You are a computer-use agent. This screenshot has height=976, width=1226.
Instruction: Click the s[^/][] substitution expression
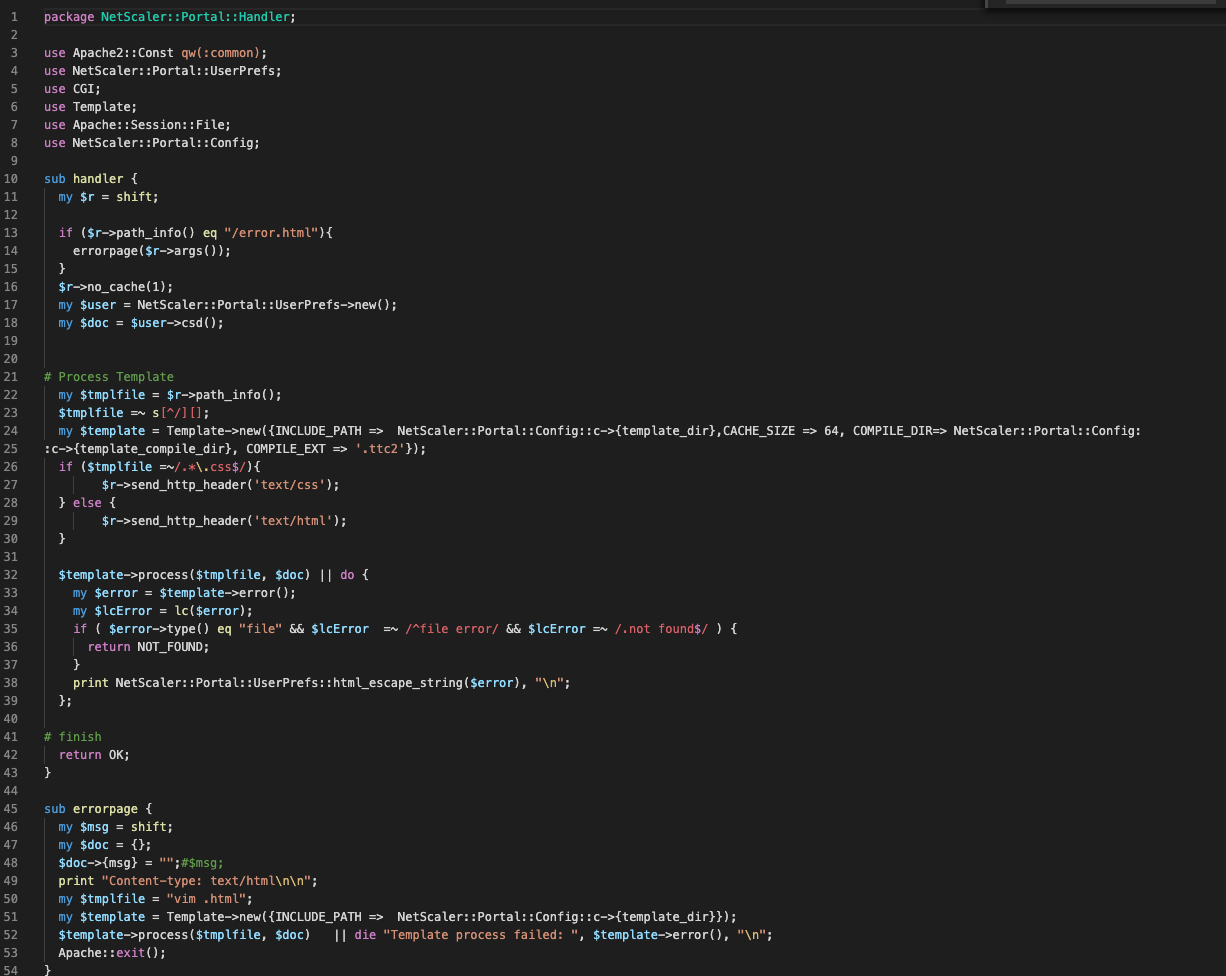(180, 413)
